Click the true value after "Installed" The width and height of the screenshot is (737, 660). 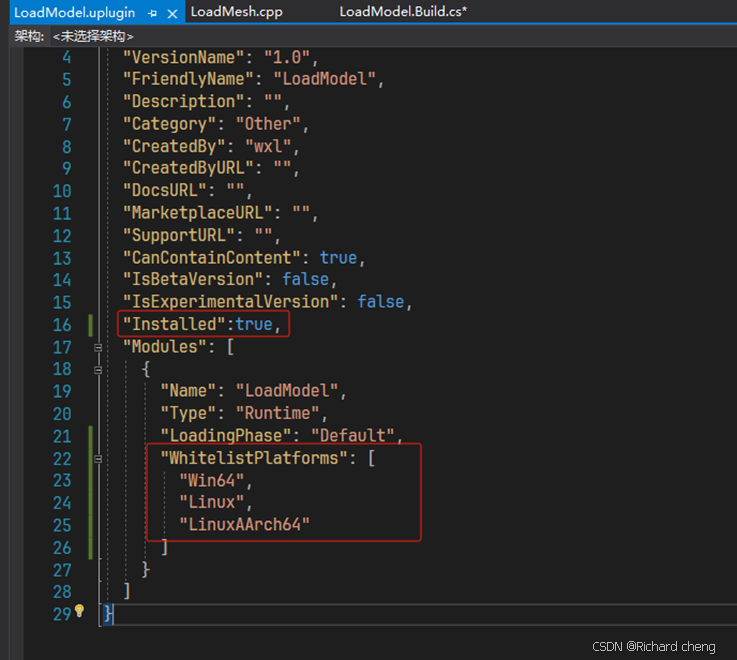tap(254, 324)
